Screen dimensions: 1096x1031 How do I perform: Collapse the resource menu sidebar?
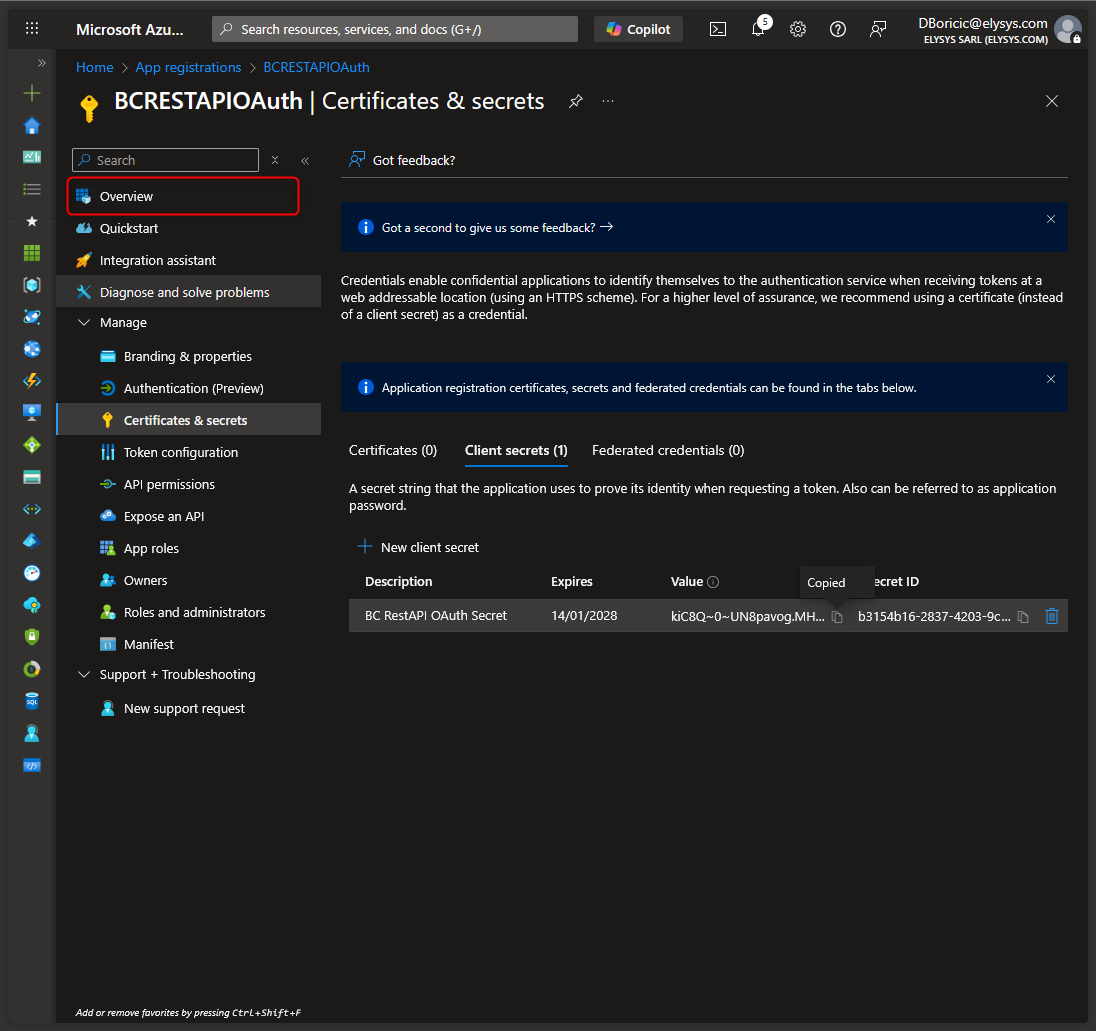[305, 160]
